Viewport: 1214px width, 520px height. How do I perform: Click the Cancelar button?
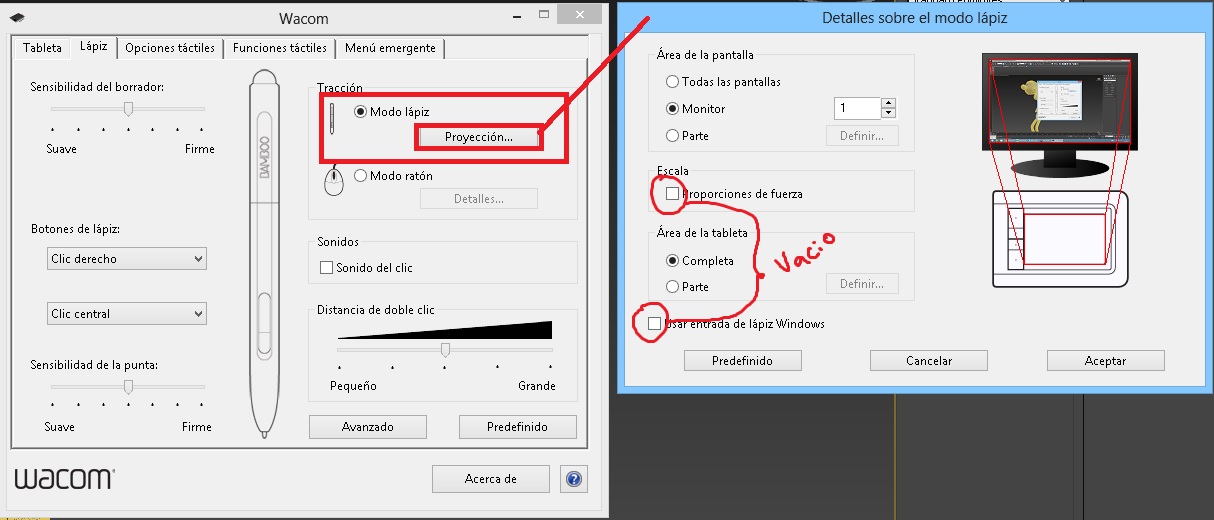click(929, 361)
